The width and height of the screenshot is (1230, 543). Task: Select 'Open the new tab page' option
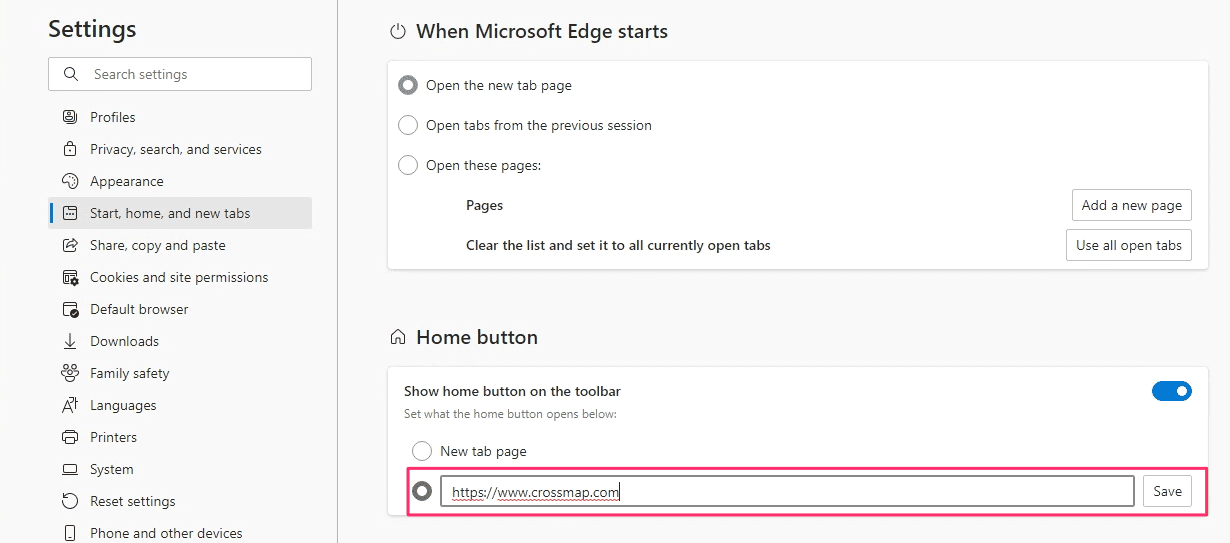[408, 85]
